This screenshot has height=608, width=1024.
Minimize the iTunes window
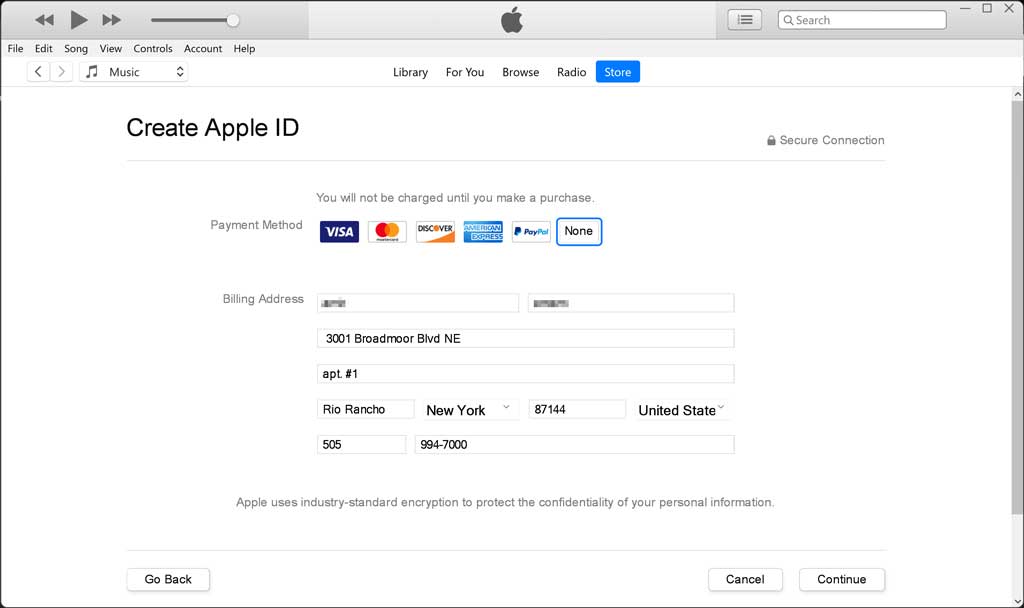point(966,8)
